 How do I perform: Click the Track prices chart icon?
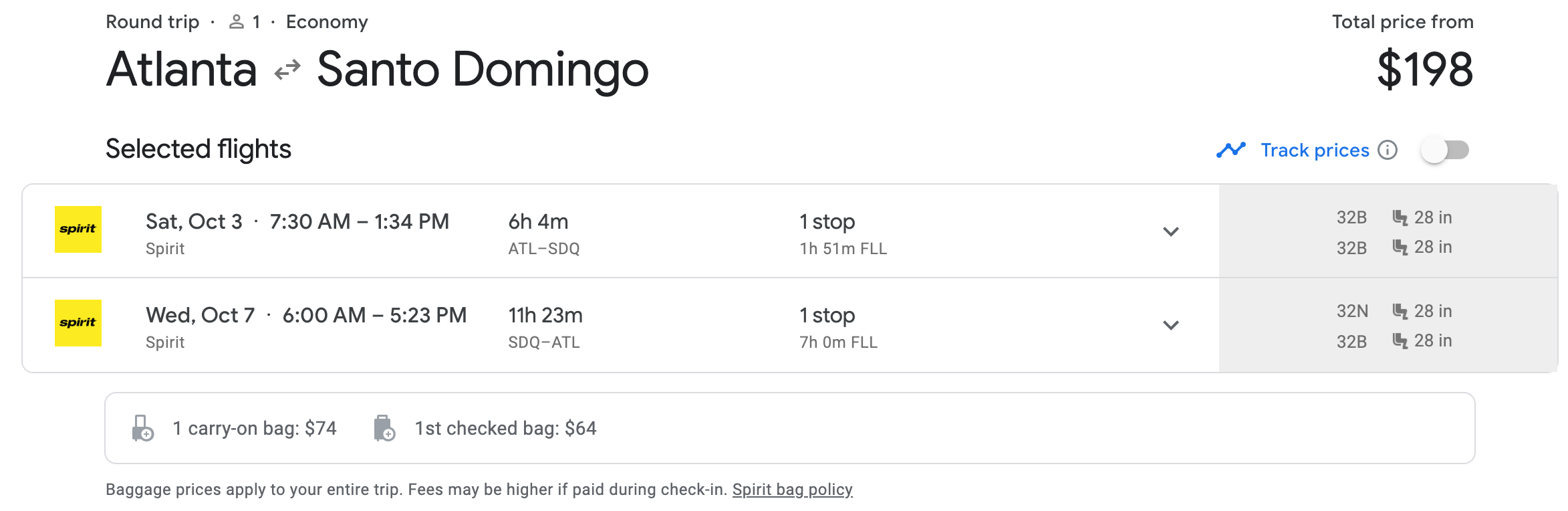1230,150
